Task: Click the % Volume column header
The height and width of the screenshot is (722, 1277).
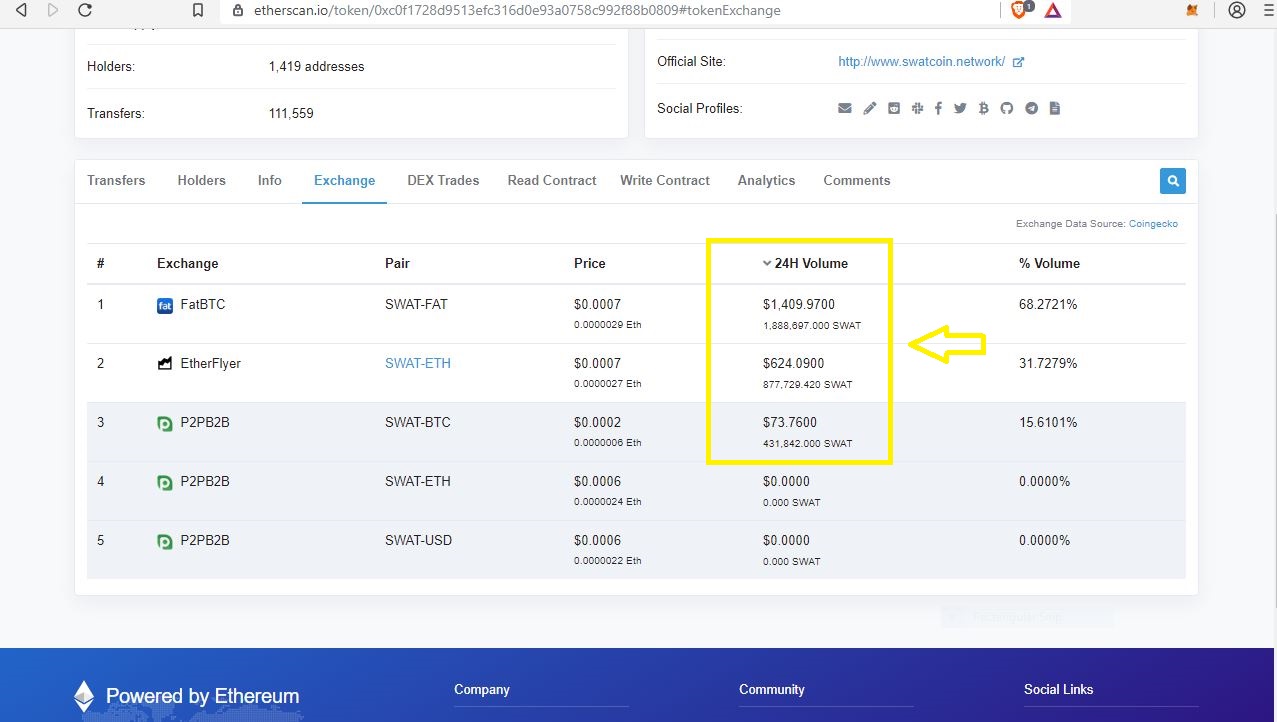Action: [x=1049, y=263]
